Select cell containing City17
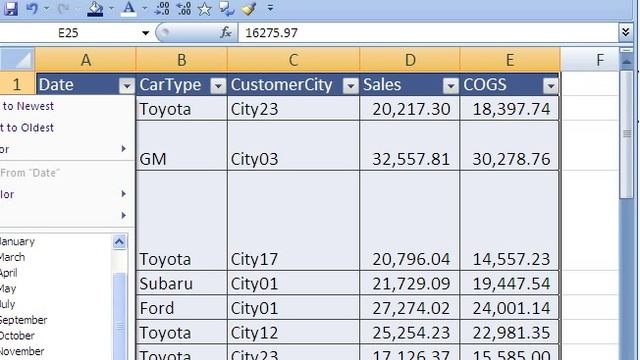 (x=293, y=221)
